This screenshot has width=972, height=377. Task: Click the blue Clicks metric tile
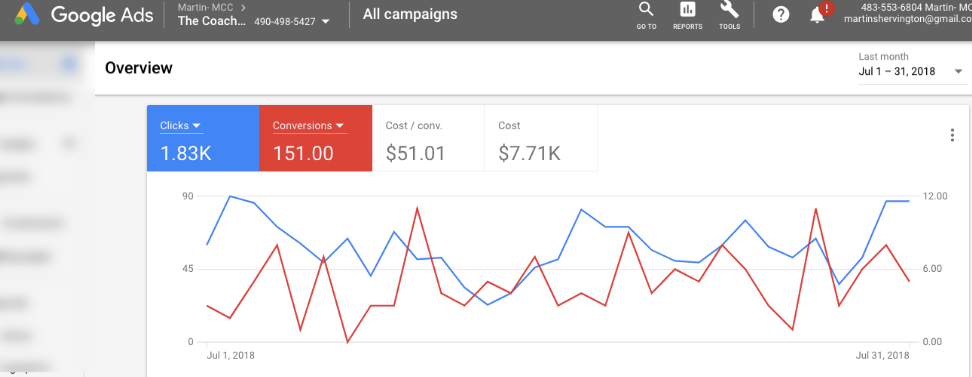[203, 138]
